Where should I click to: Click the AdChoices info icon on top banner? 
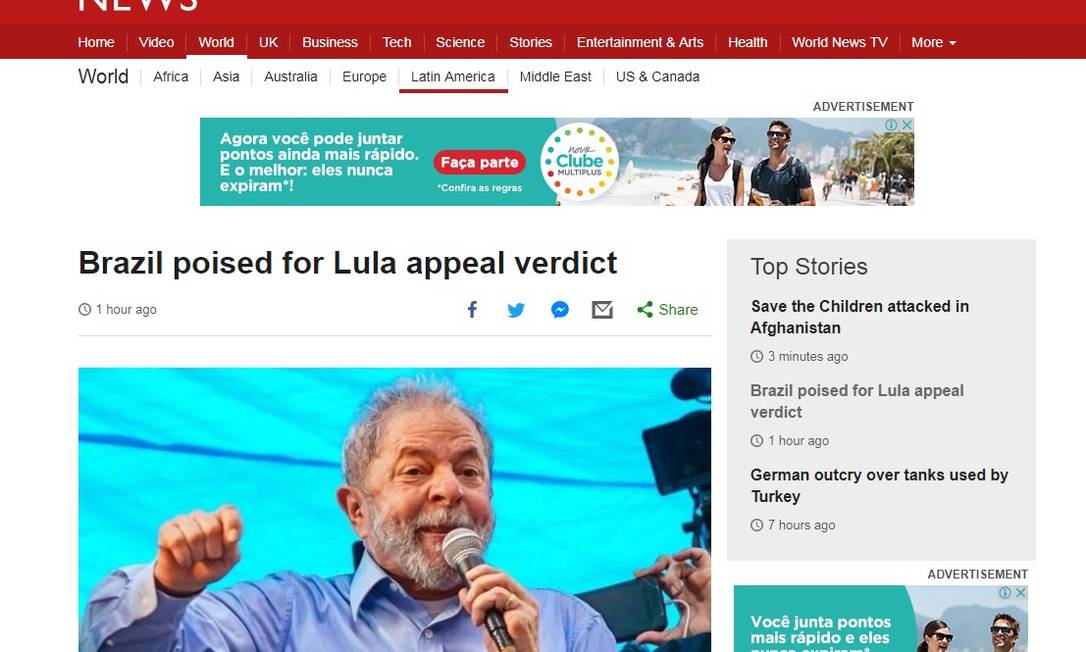coord(891,125)
